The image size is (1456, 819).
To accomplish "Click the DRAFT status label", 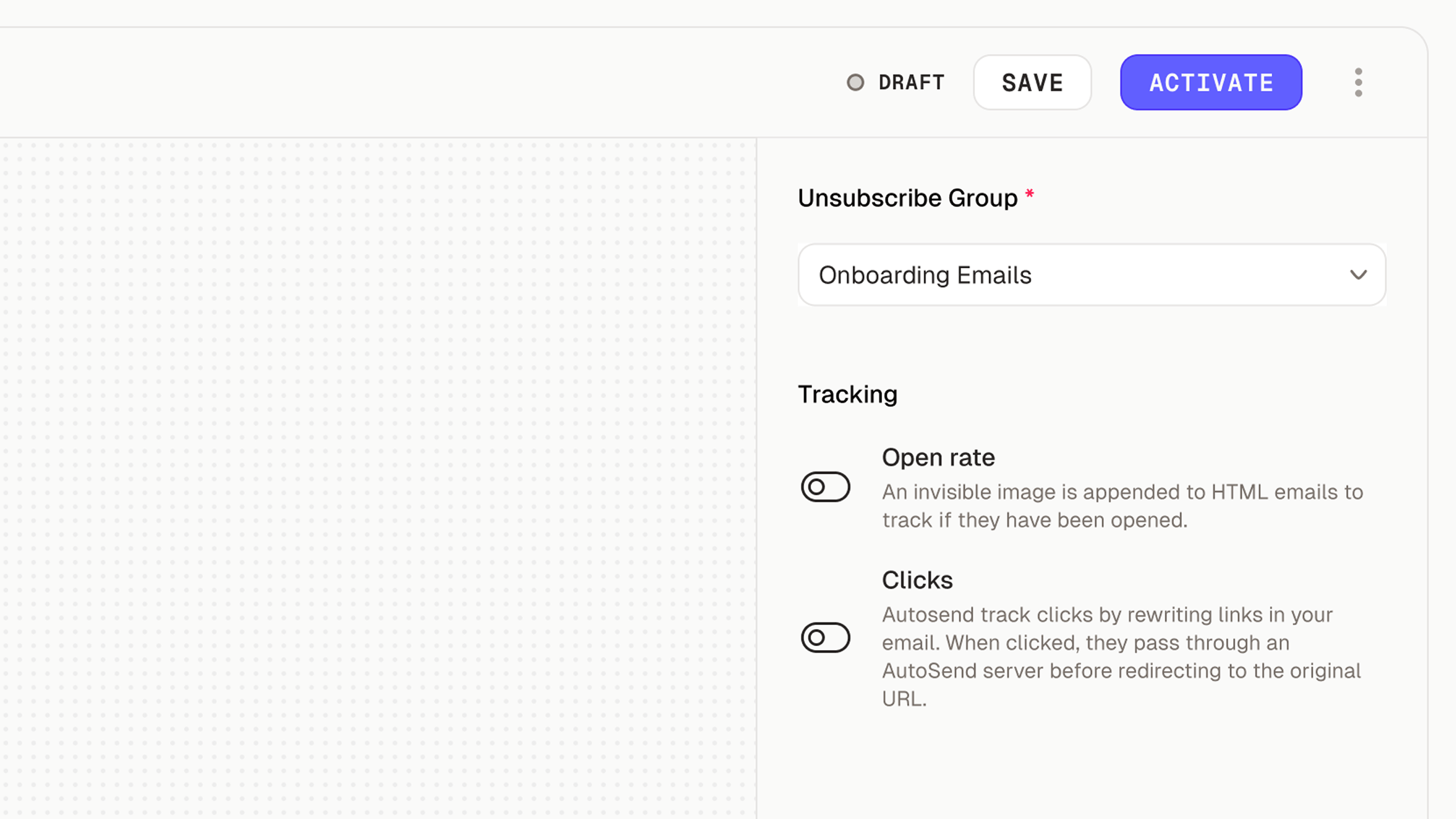I will pyautogui.click(x=911, y=82).
